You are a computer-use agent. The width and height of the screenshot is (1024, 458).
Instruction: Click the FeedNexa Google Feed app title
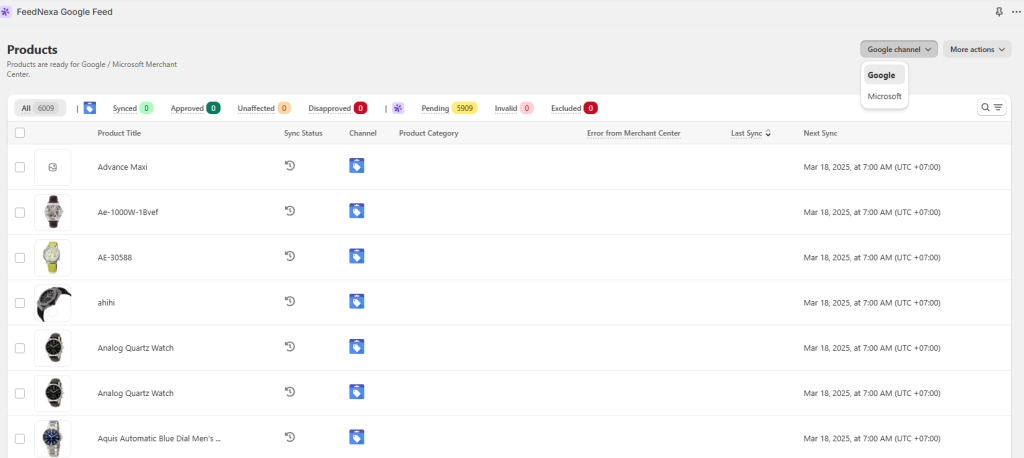pos(65,12)
